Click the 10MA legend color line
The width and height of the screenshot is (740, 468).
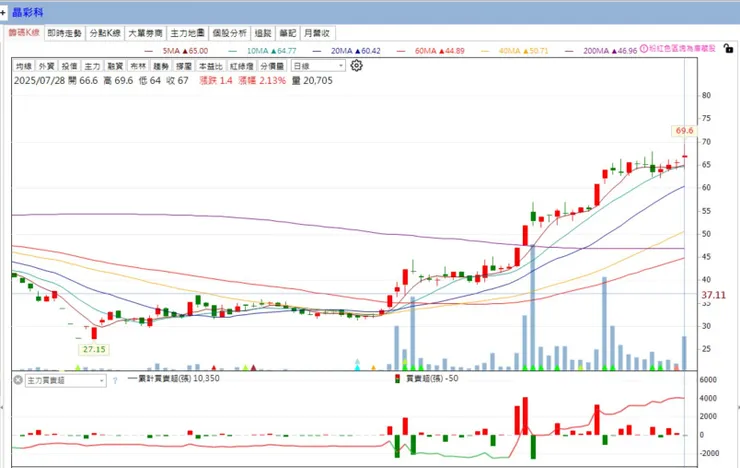tap(232, 51)
